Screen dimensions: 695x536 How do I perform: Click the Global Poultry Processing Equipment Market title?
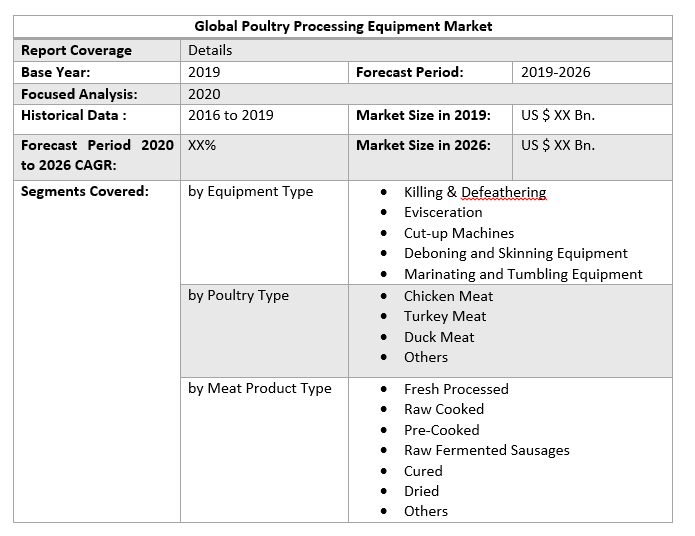(x=343, y=26)
